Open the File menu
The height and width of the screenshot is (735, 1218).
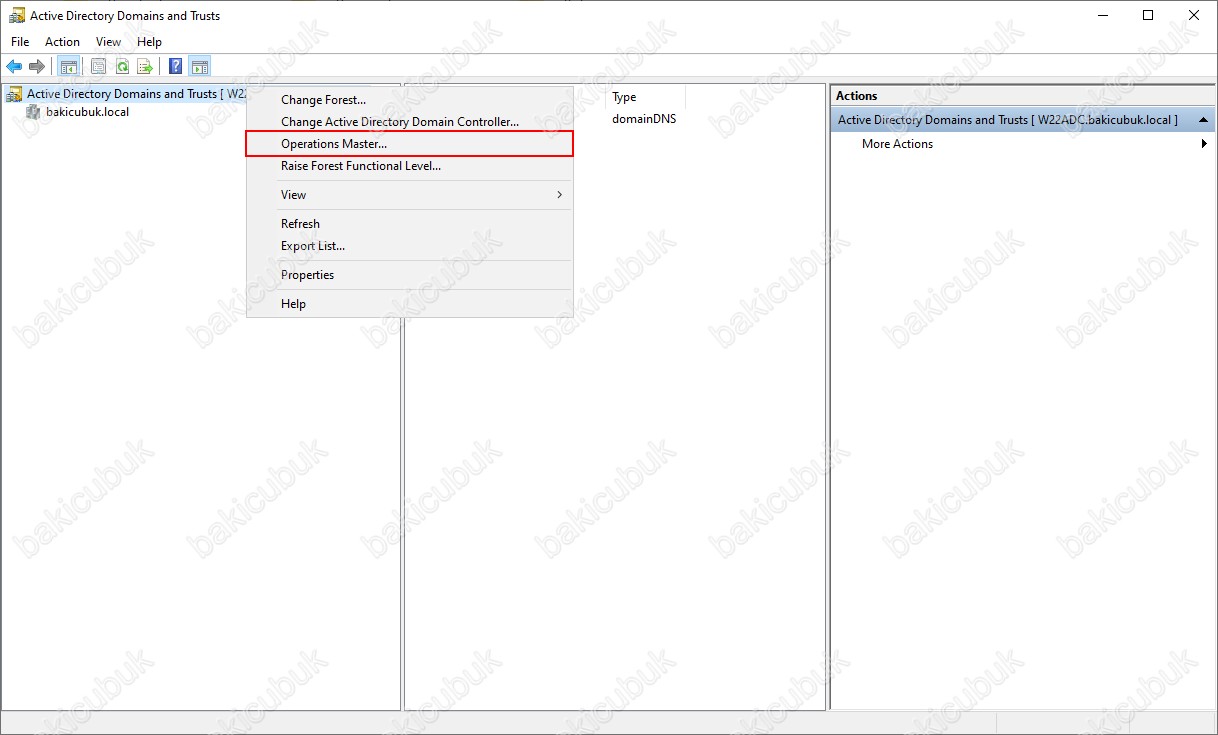click(20, 42)
